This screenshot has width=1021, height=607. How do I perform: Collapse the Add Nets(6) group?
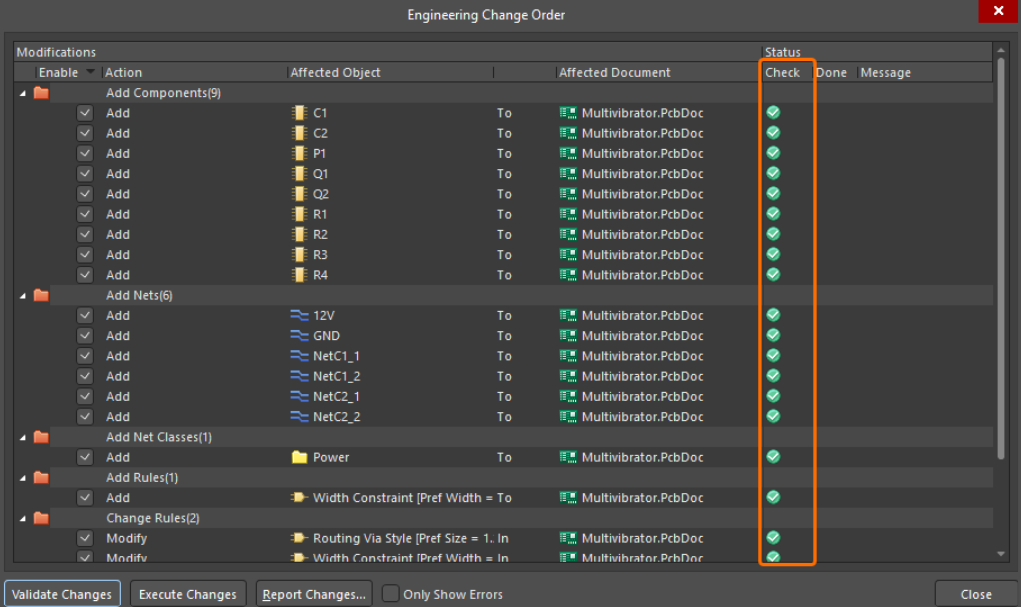[22, 296]
